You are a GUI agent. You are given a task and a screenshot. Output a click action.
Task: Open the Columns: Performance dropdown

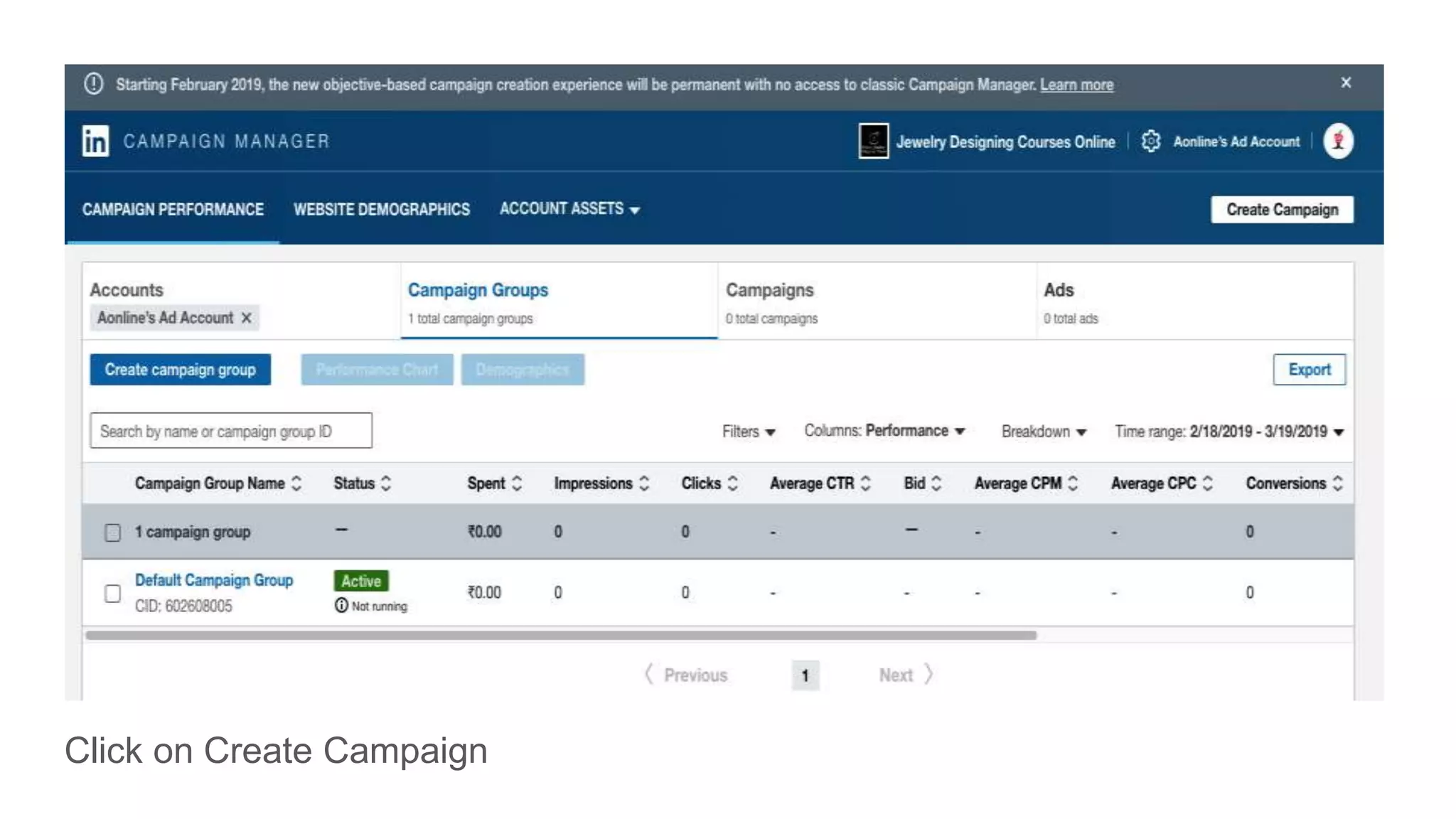884,431
